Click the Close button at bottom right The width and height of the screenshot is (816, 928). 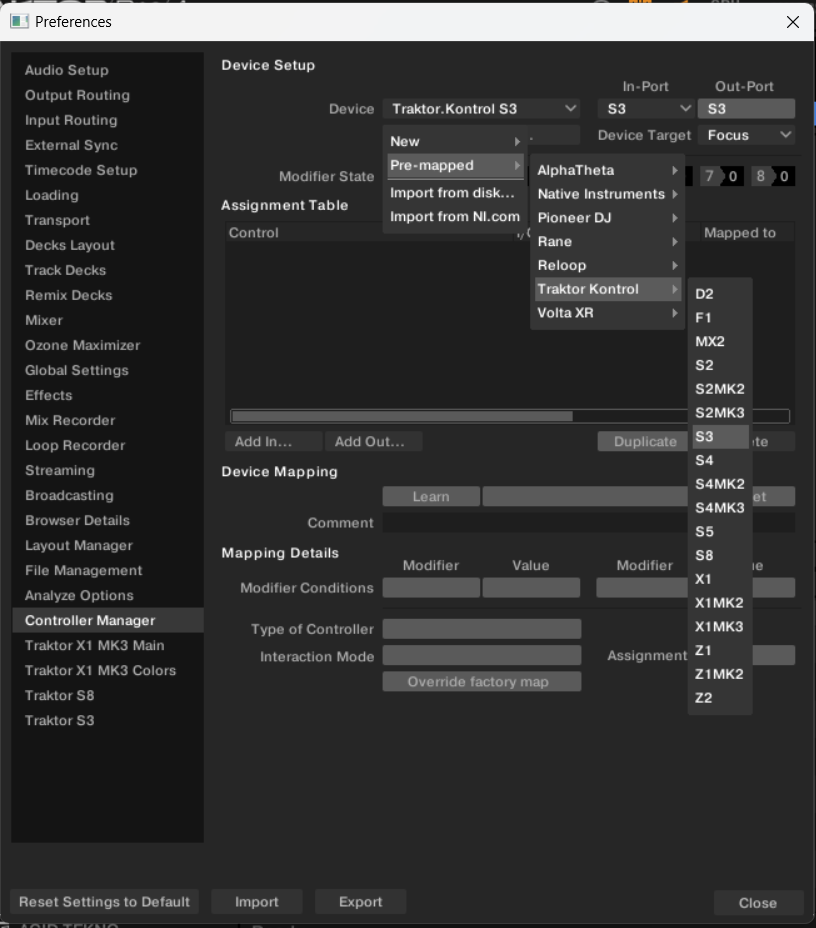(x=758, y=903)
